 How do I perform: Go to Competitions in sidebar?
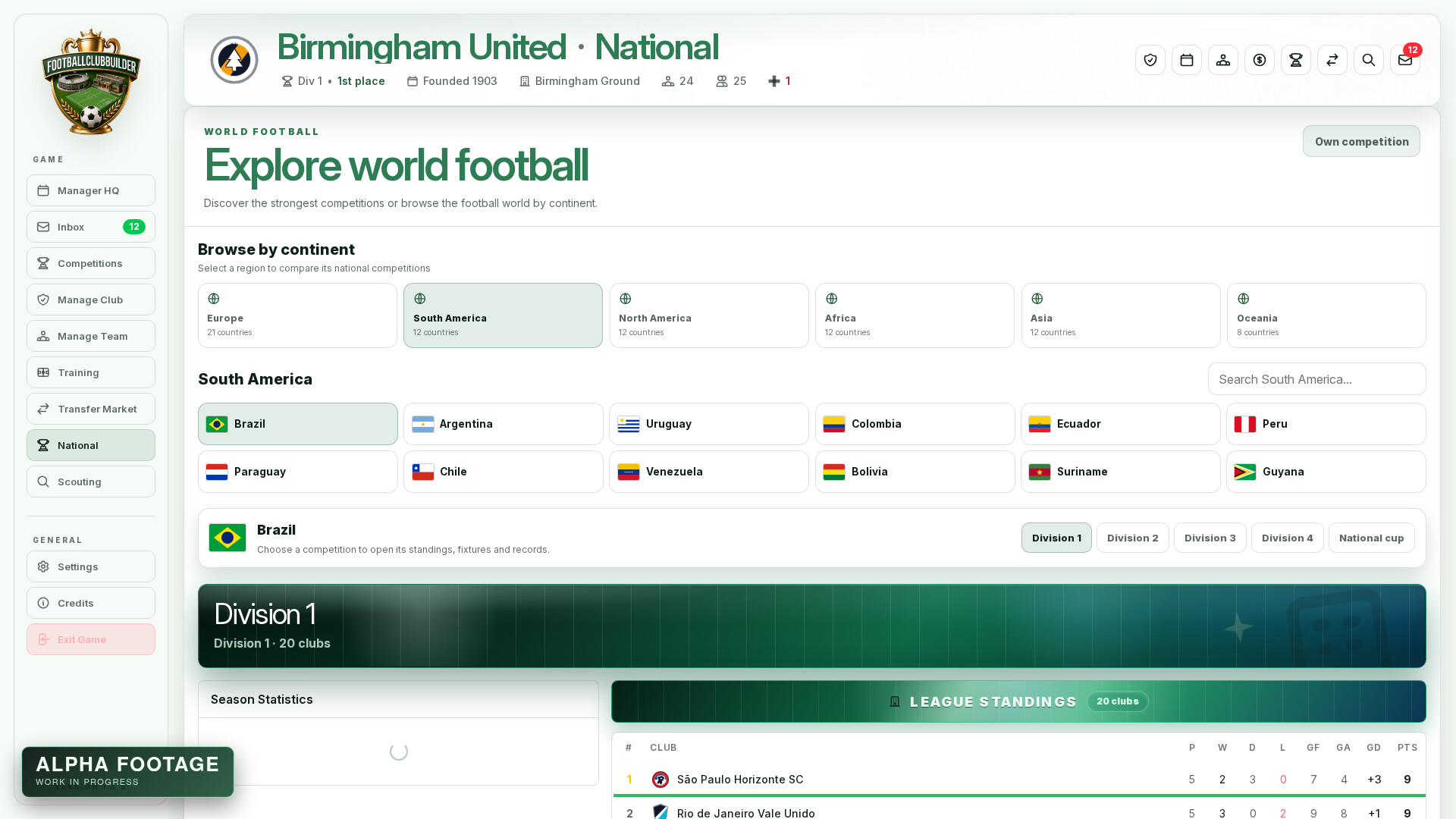point(91,263)
